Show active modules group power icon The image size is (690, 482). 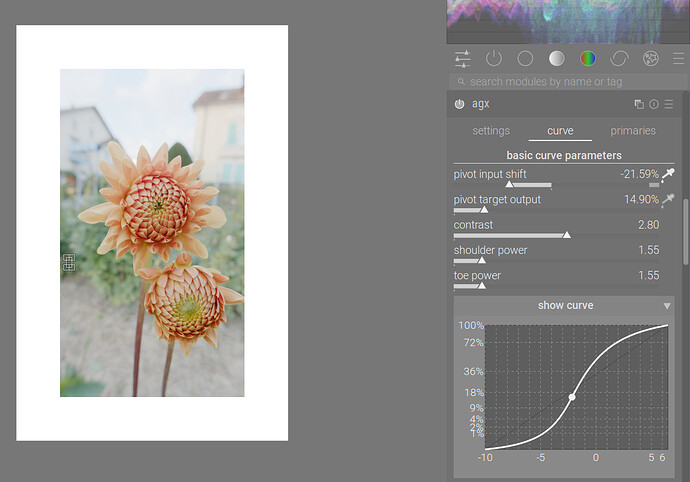[x=493, y=59]
